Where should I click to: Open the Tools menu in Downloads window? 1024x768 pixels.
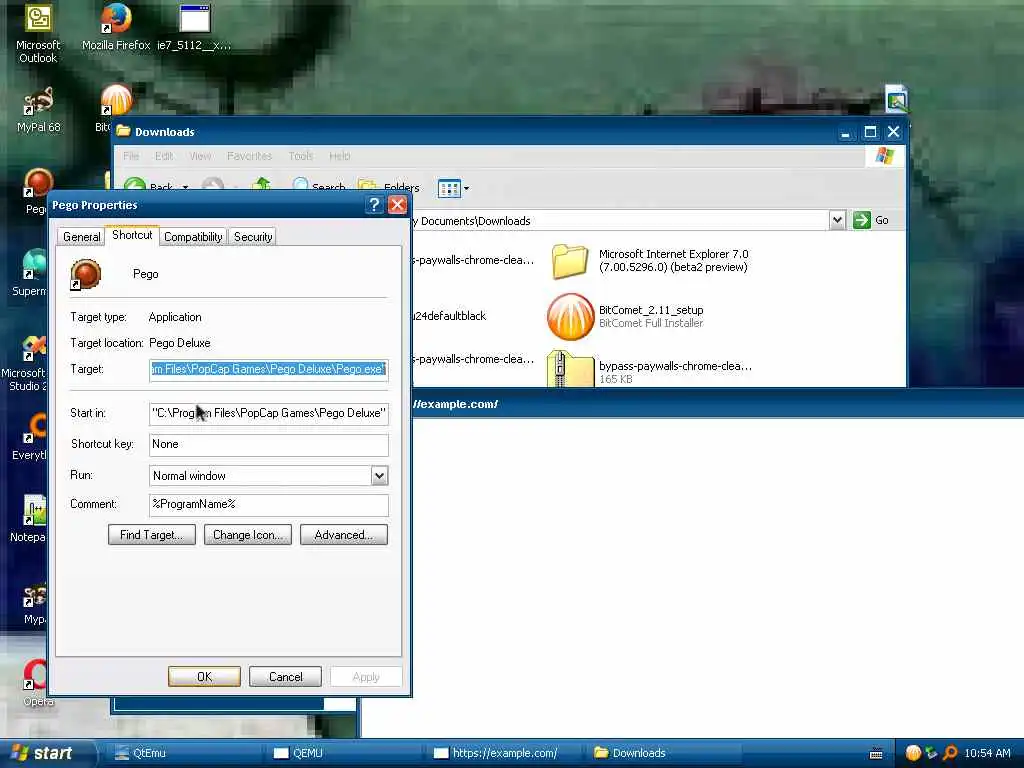click(x=300, y=156)
